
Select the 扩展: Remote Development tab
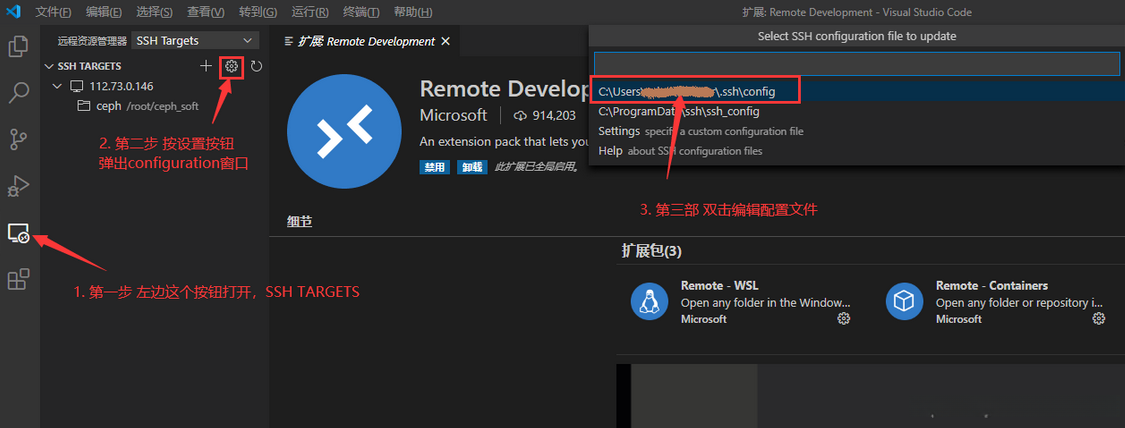point(366,42)
